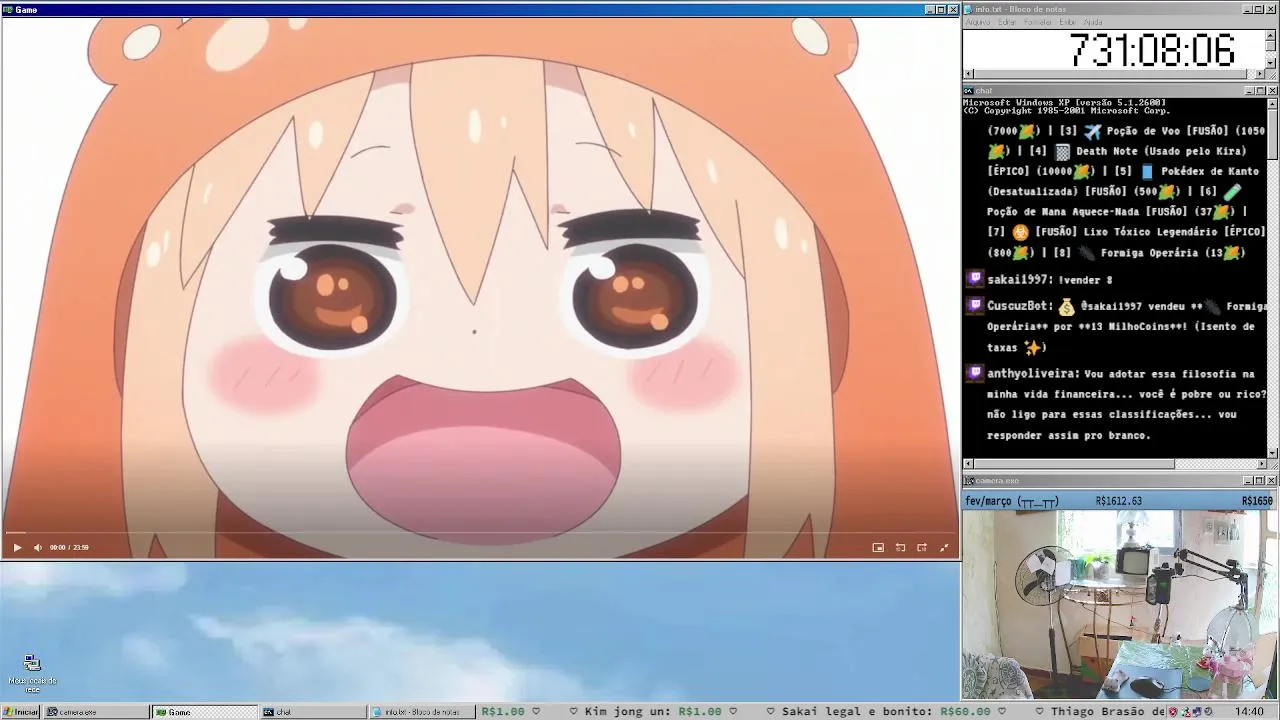Click the Notepad vertical scrollbar down arrow
The width and height of the screenshot is (1280, 720).
(1271, 63)
